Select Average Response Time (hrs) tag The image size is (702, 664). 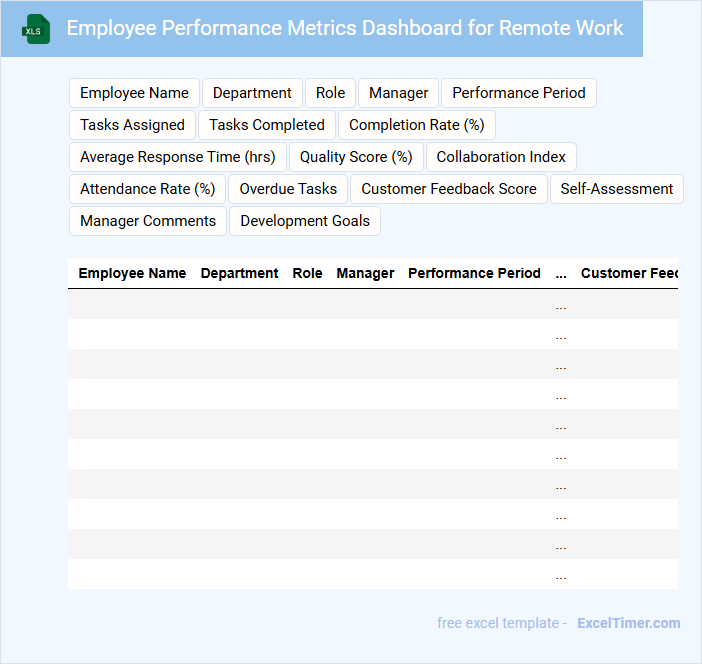(x=178, y=157)
